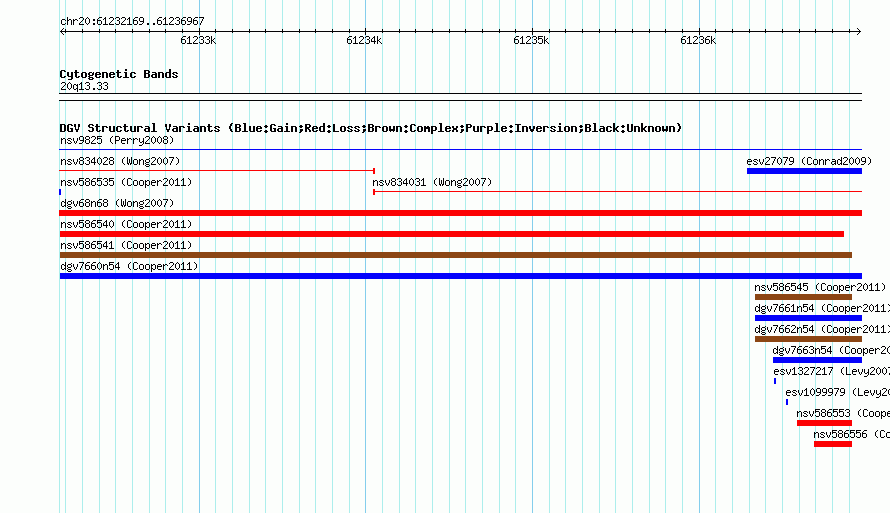Click the chr20:61232169..61236967 region label
The image size is (890, 513).
coord(132,21)
